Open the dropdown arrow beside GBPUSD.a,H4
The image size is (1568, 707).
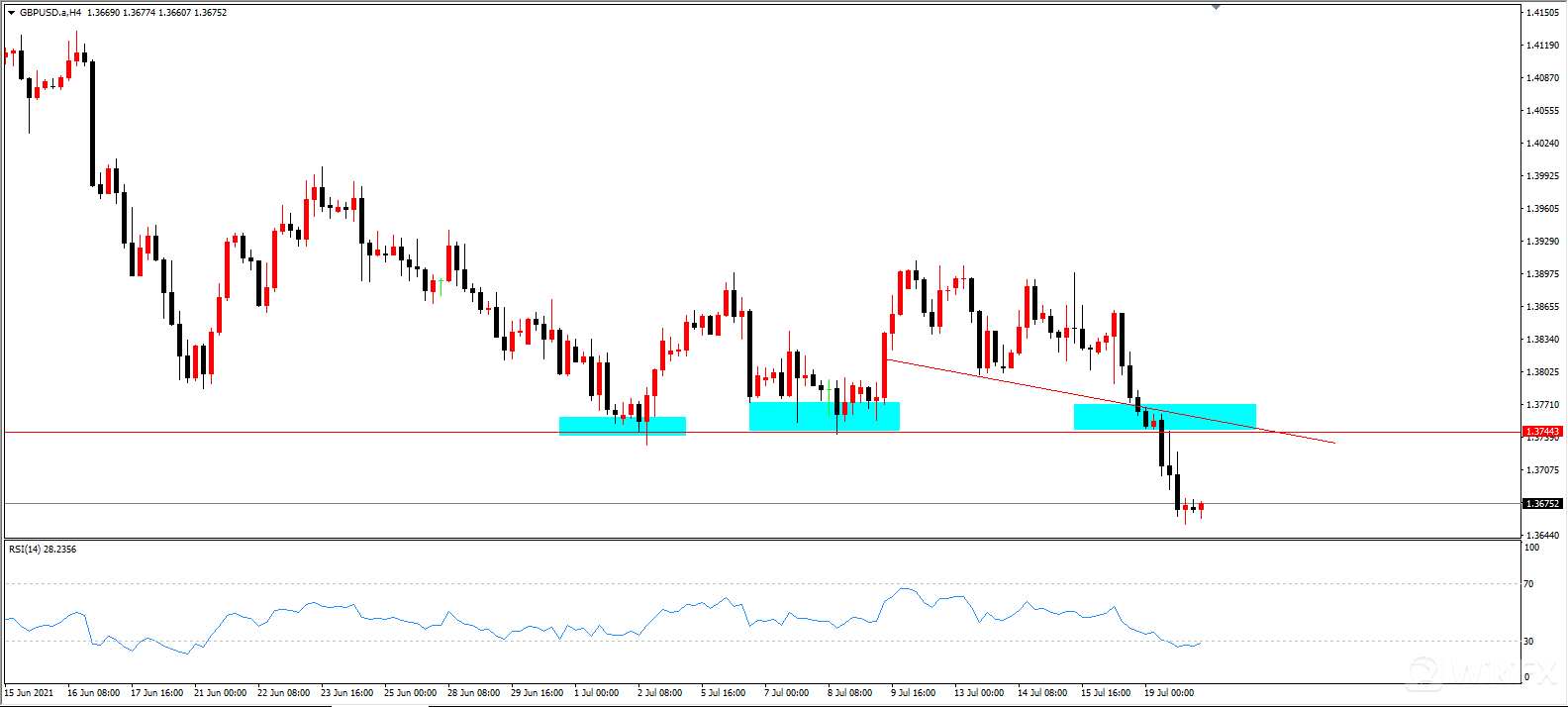click(x=11, y=13)
